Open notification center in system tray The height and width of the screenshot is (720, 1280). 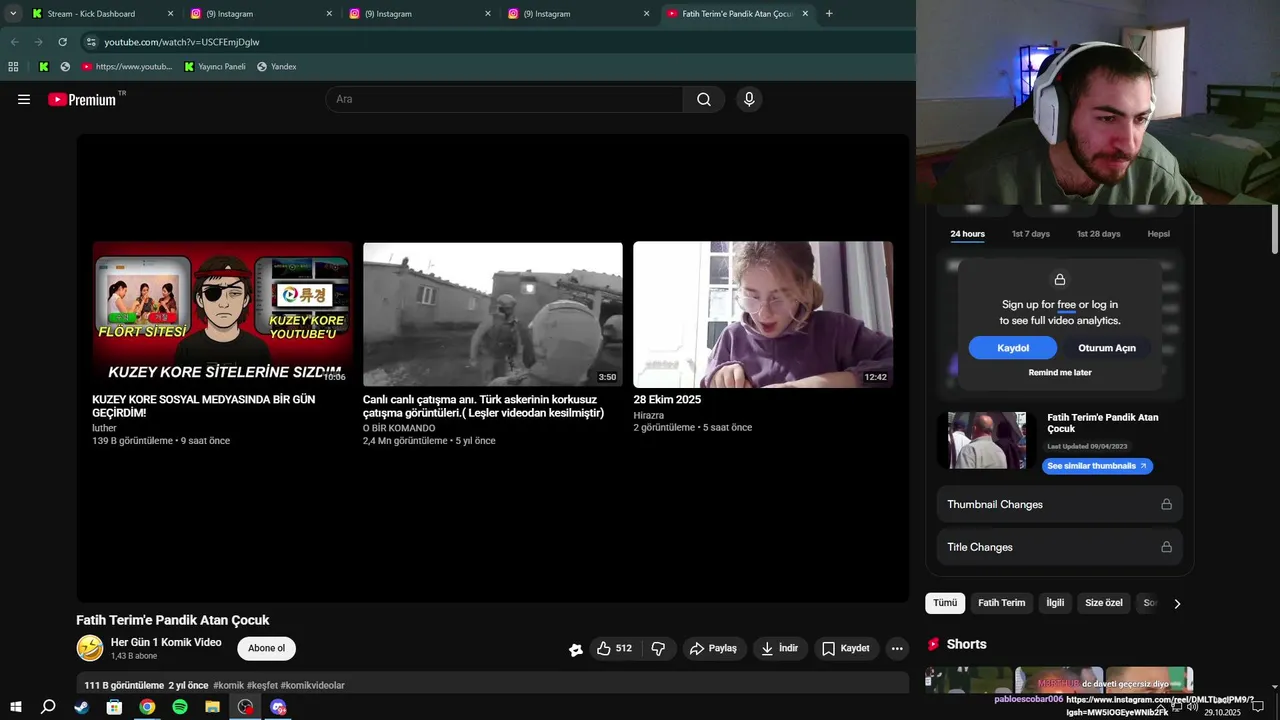pyautogui.click(x=1258, y=707)
